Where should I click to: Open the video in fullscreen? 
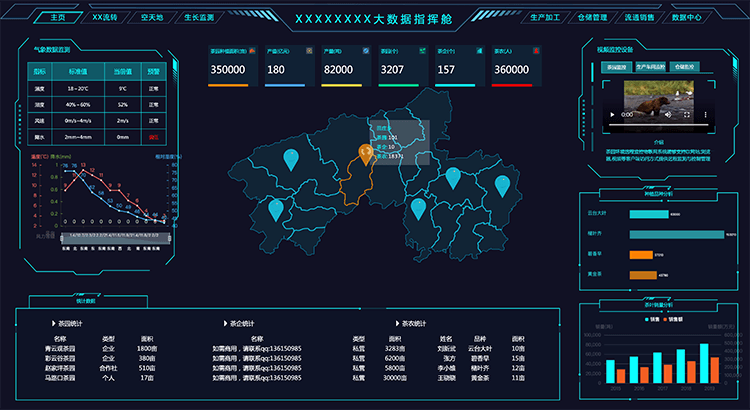pos(687,115)
